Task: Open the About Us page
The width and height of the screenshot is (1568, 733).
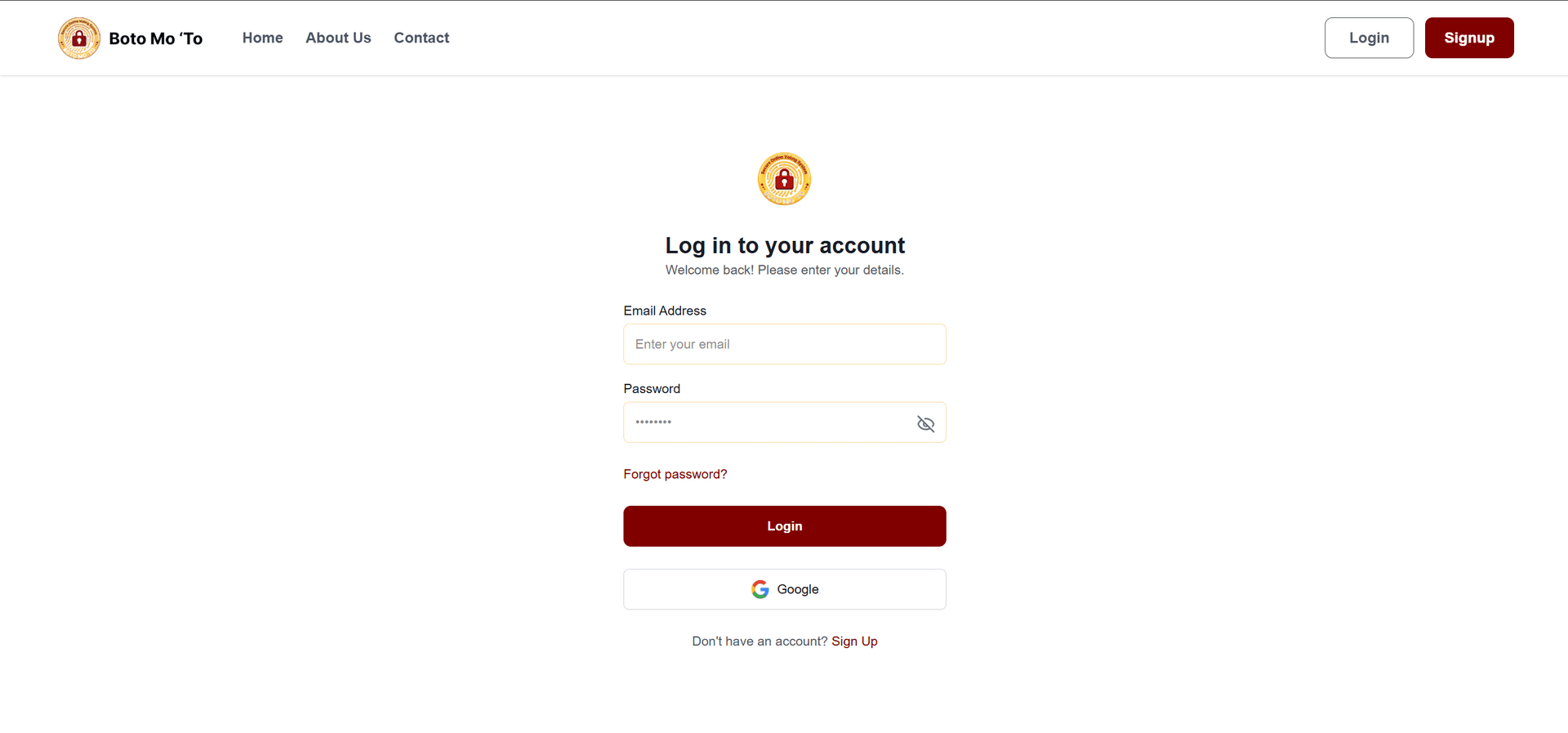Action: pos(338,38)
